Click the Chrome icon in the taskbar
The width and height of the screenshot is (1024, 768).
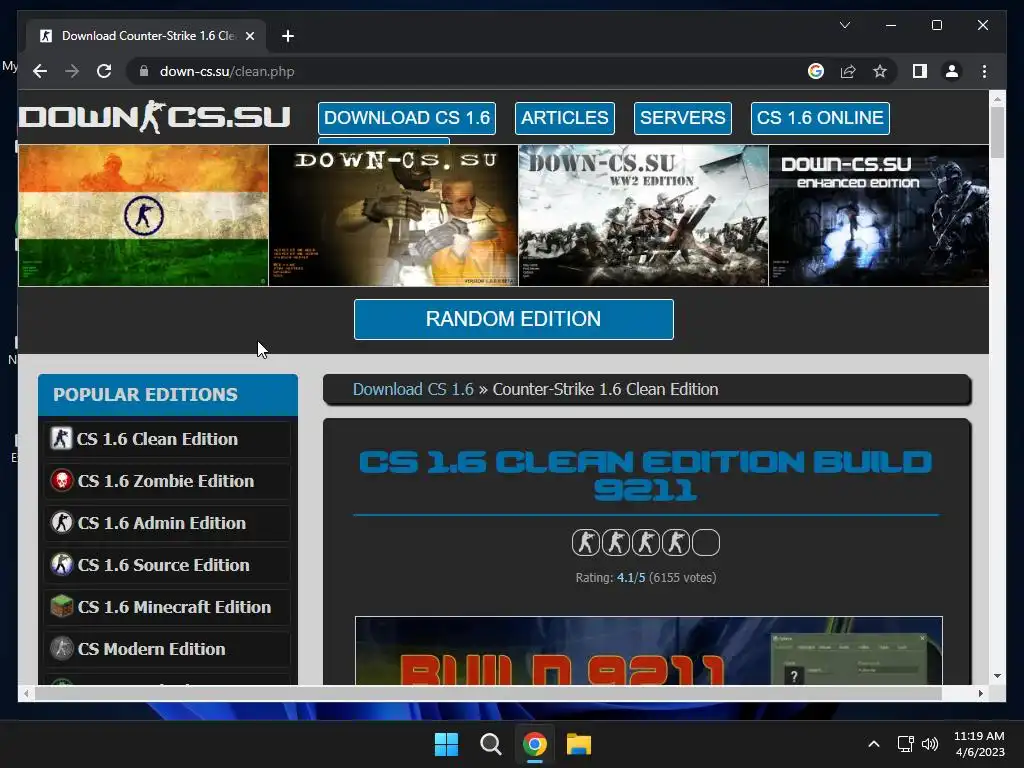(535, 744)
